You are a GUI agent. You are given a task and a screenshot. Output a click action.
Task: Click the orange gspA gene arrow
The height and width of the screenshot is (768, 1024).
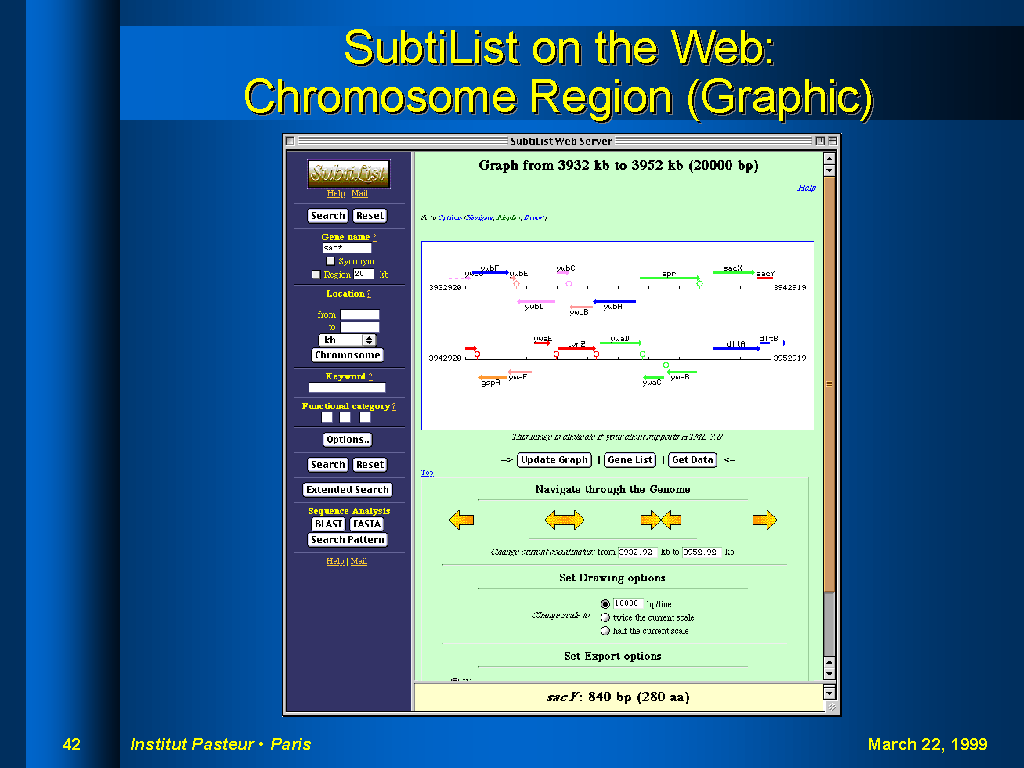click(492, 377)
